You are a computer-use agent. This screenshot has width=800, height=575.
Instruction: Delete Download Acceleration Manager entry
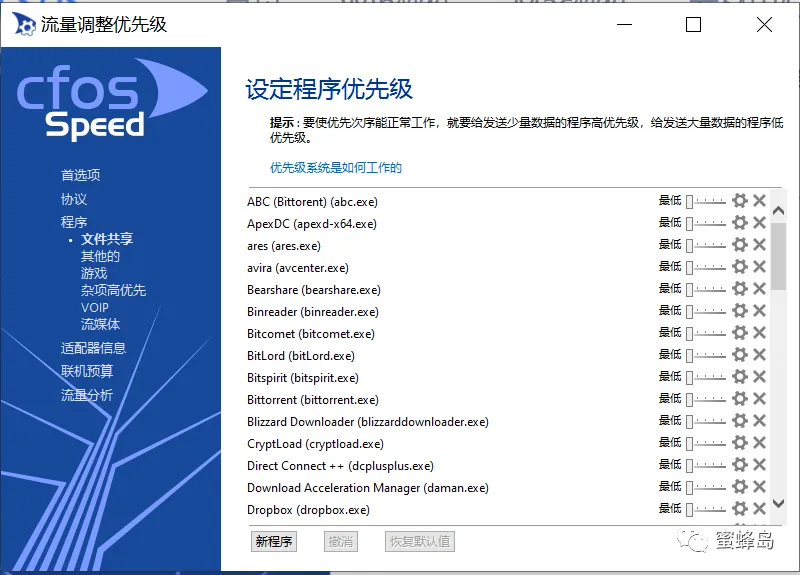(759, 486)
